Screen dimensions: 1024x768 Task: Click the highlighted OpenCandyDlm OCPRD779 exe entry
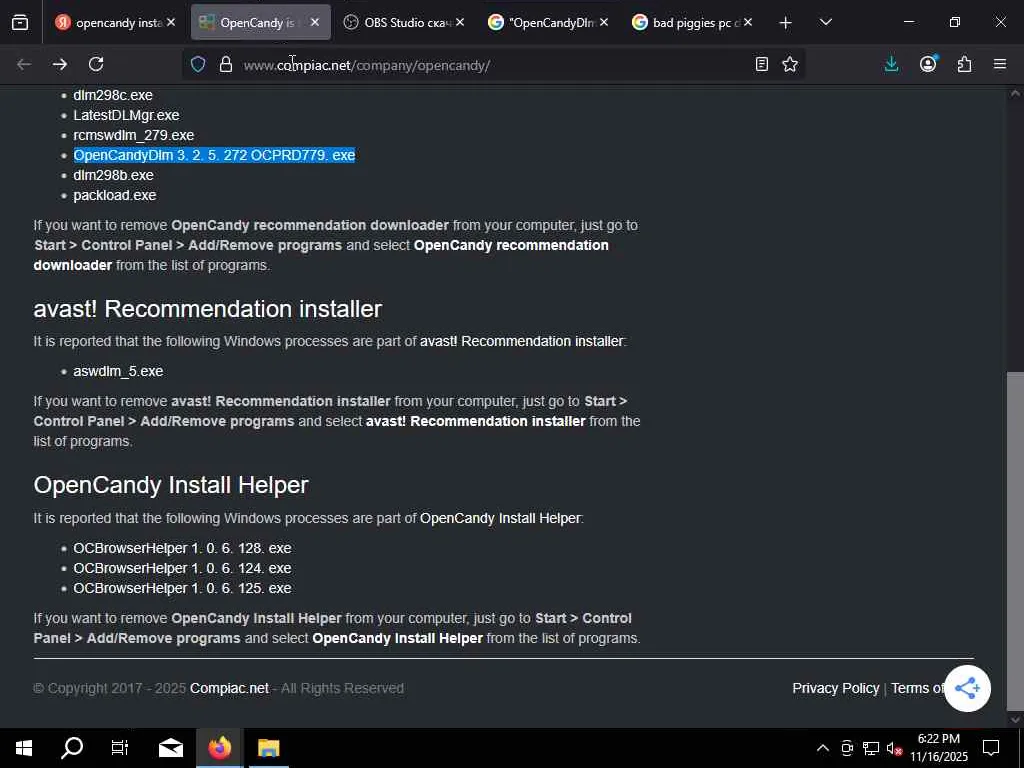[x=214, y=155]
